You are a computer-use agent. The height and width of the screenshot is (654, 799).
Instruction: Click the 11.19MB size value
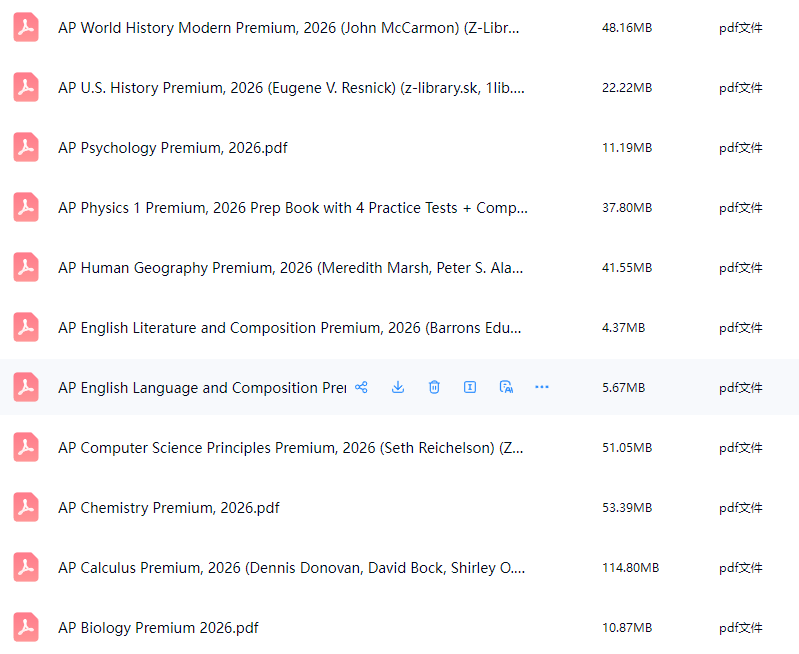click(627, 148)
